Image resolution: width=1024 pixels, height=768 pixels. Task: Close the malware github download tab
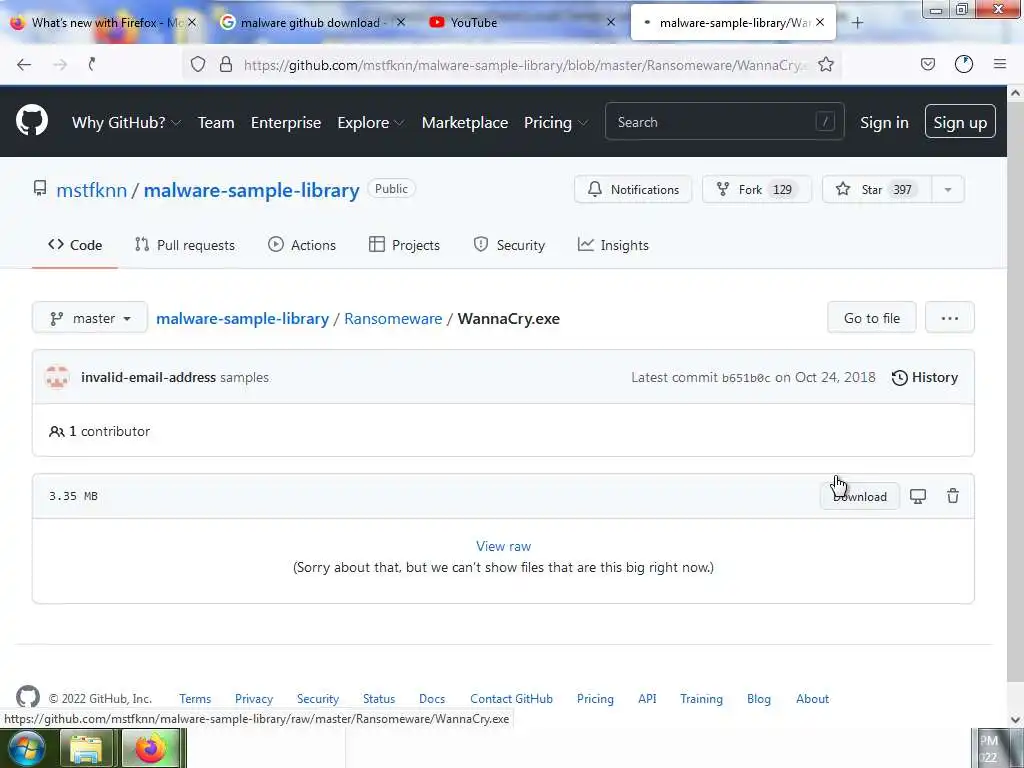point(401,22)
